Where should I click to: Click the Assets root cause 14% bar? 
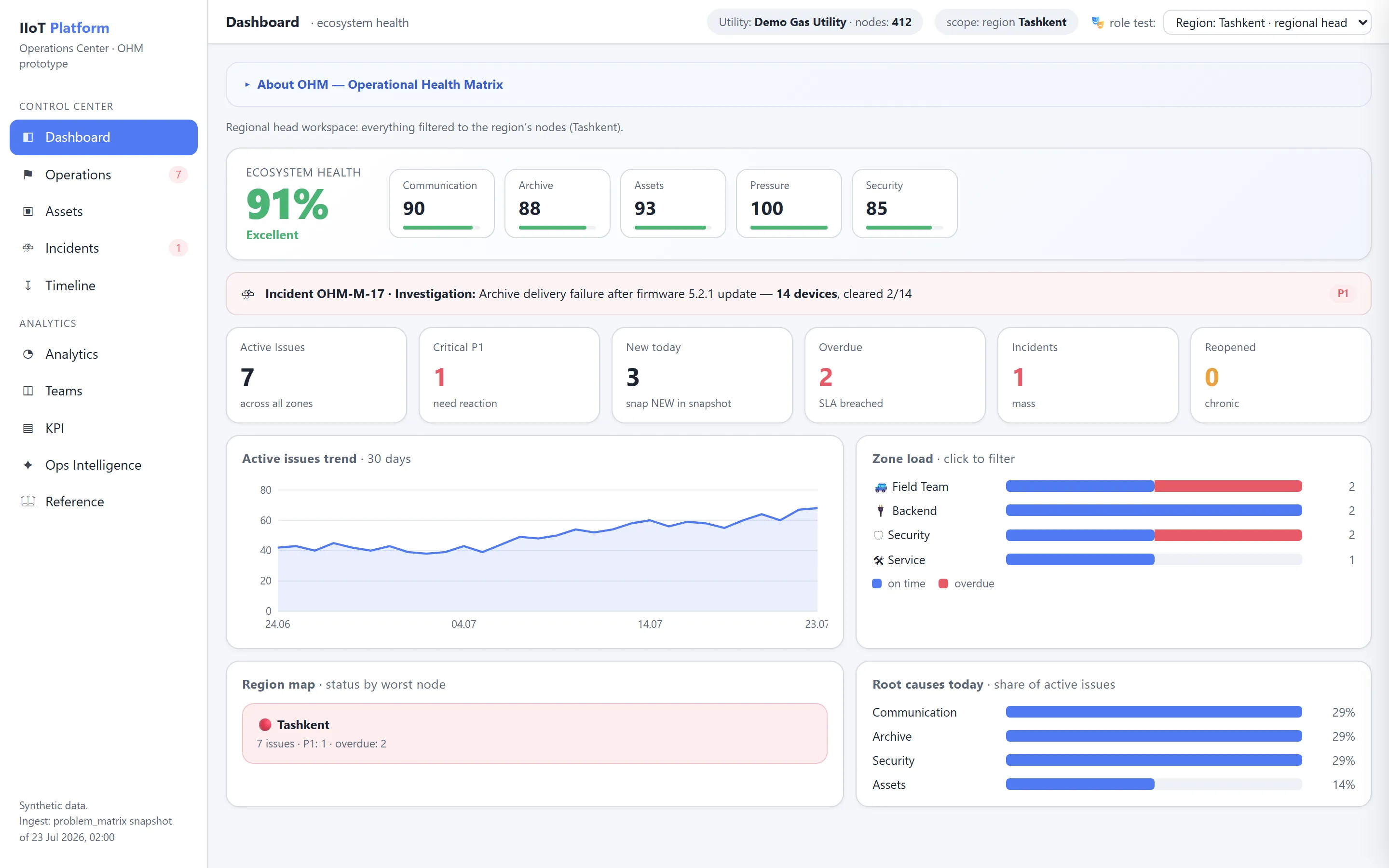click(x=1154, y=785)
